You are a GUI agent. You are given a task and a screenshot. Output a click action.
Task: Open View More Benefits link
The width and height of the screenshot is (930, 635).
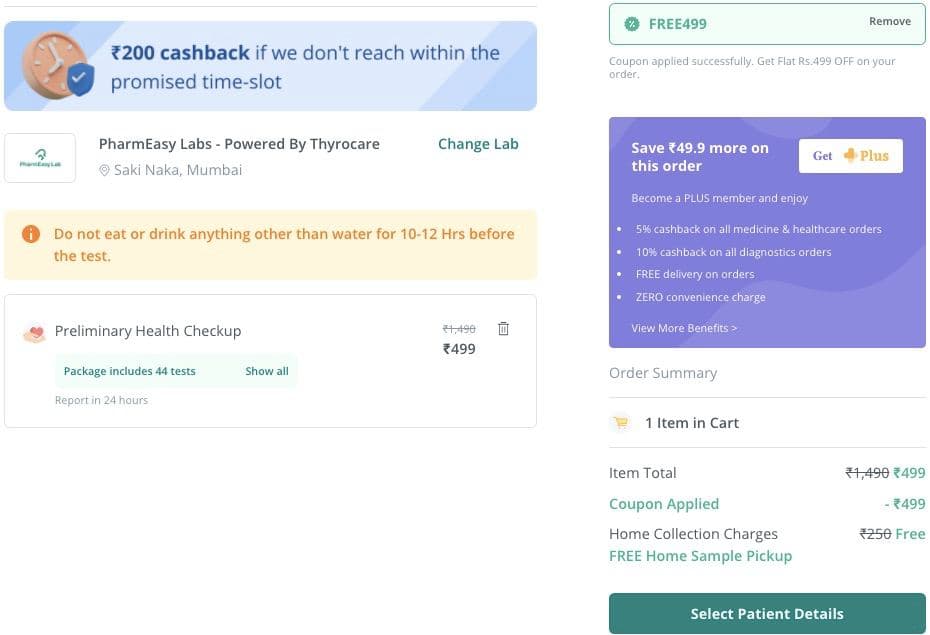(x=684, y=328)
